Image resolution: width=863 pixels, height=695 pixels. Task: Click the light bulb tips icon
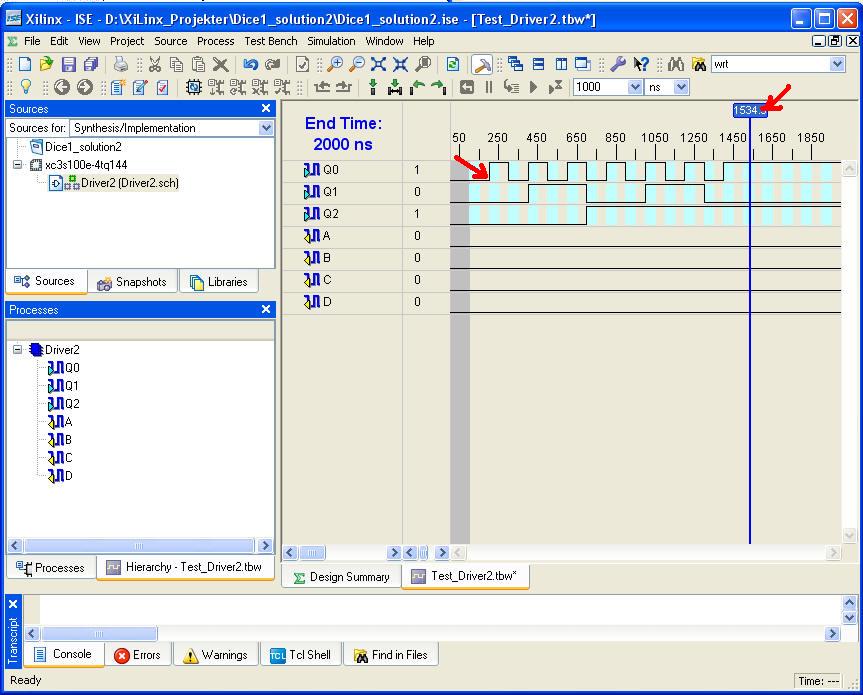pos(25,87)
